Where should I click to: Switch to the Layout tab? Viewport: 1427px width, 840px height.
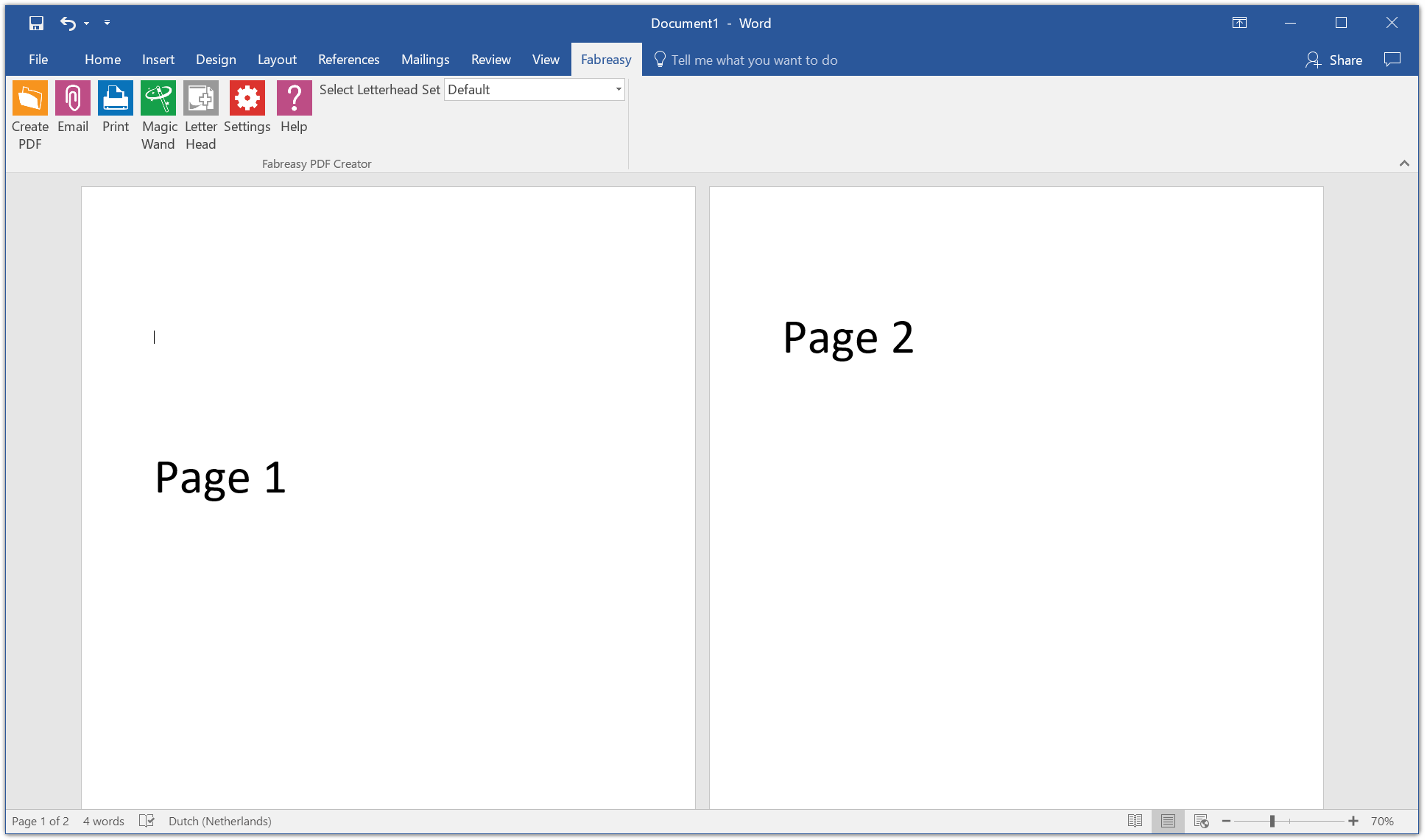(277, 60)
